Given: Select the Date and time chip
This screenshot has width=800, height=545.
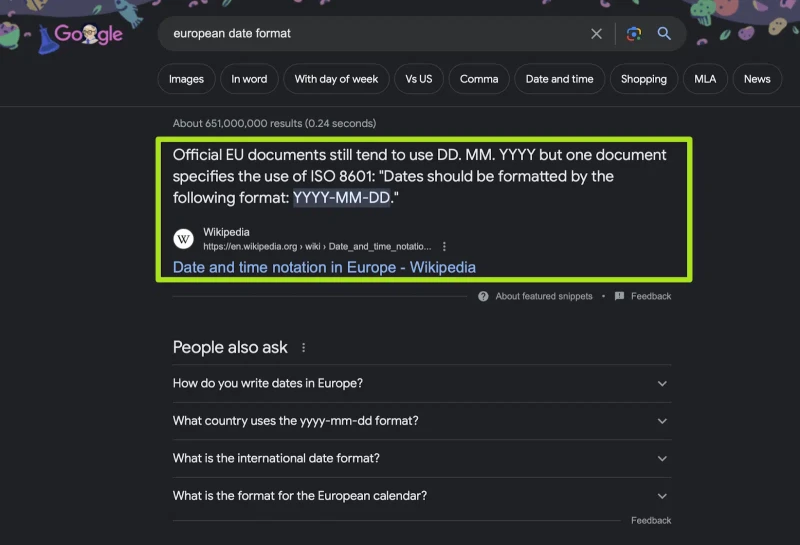Looking at the screenshot, I should point(559,79).
